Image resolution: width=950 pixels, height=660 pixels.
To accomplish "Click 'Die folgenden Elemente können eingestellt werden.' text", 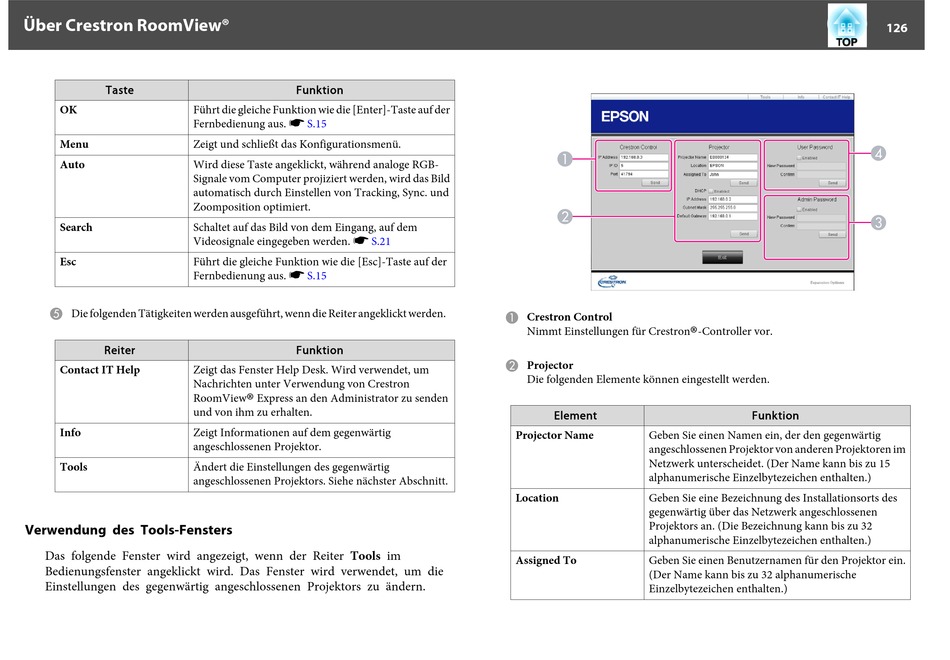I will point(648,380).
